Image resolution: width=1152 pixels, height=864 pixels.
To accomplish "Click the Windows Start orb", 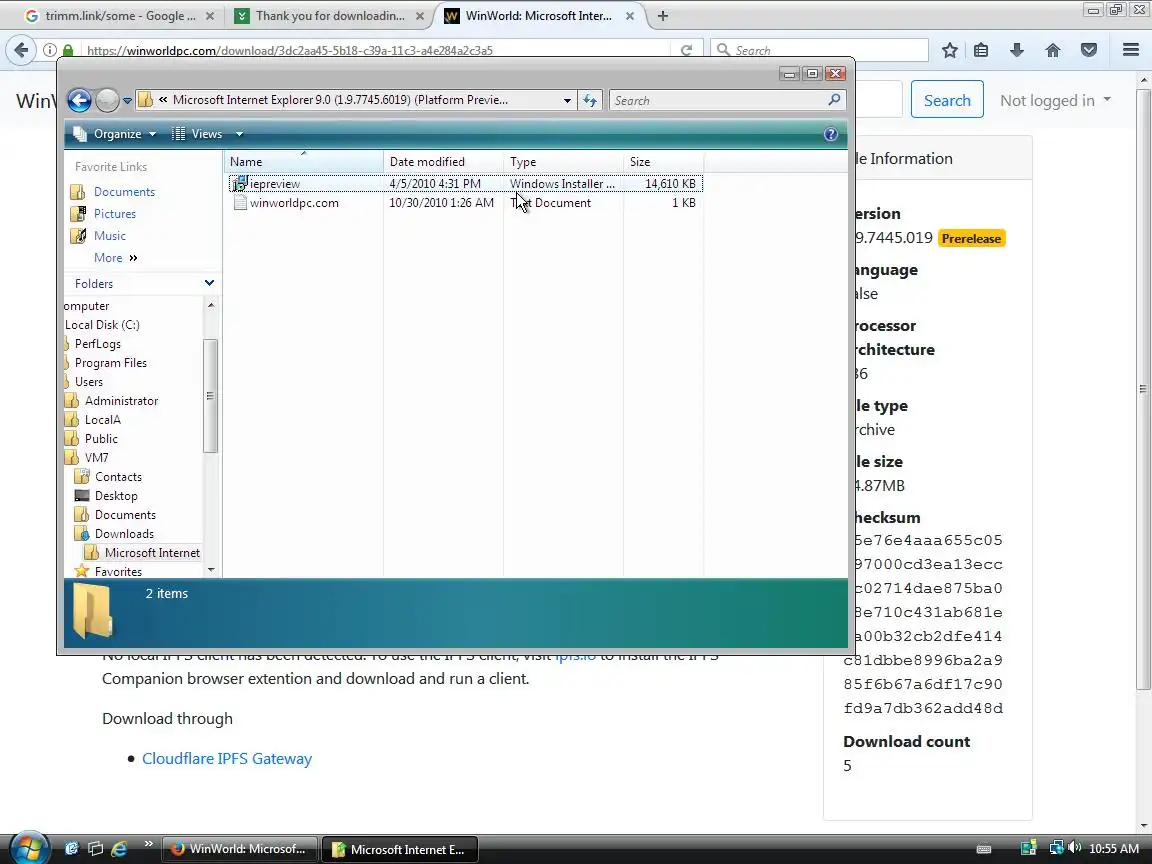I will (x=28, y=849).
